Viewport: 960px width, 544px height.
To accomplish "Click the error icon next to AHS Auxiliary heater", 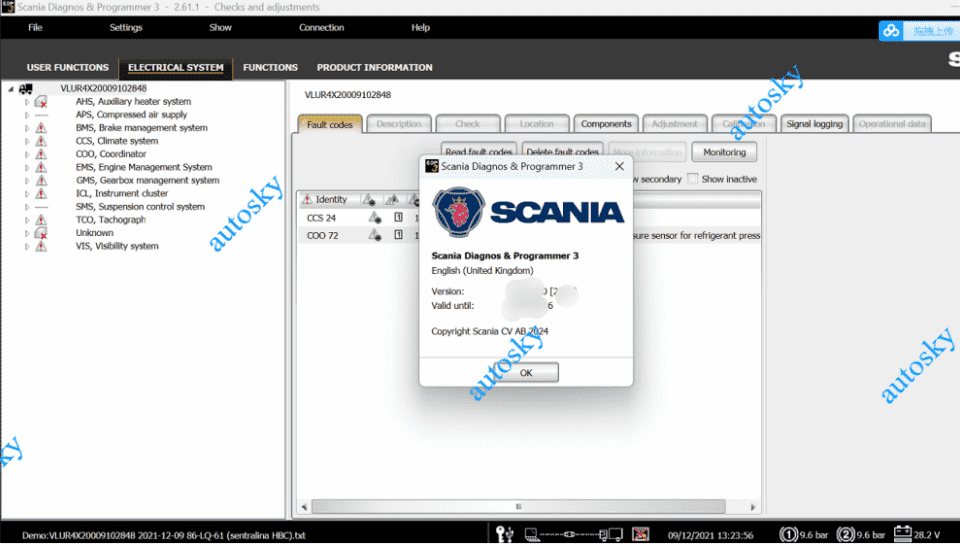I will [x=41, y=102].
